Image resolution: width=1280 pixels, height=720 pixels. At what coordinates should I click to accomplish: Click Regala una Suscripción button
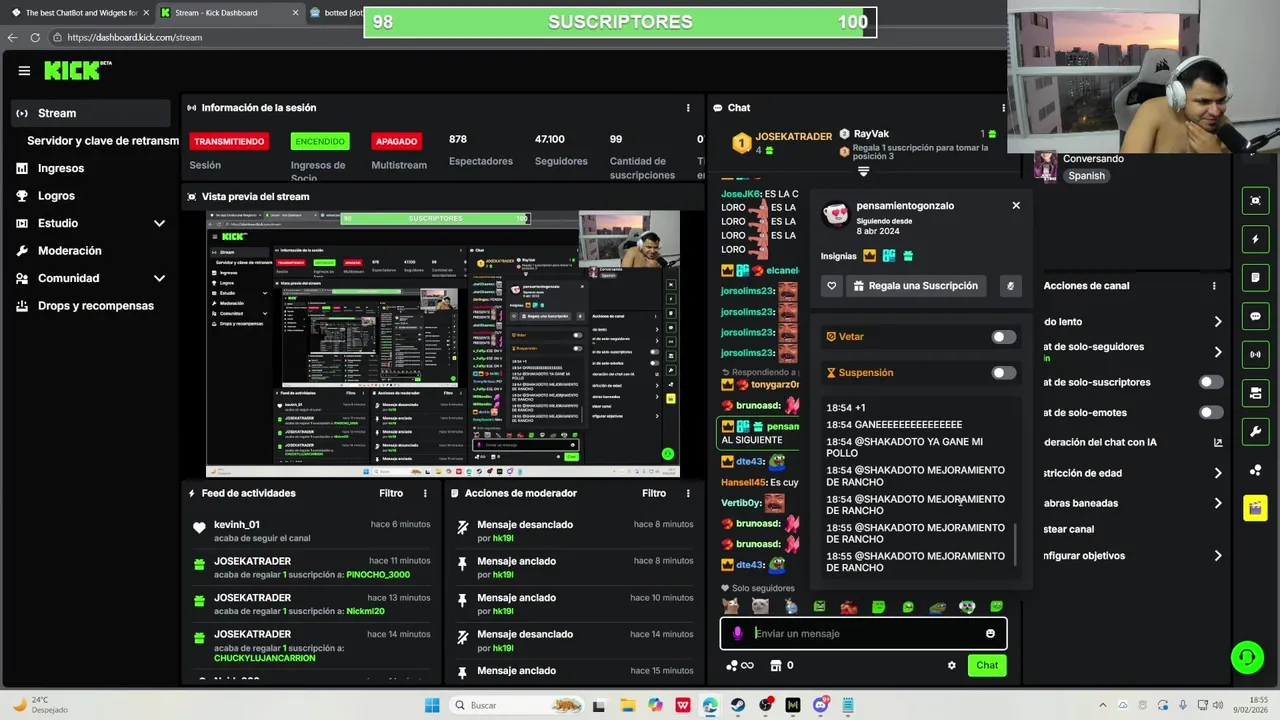(916, 286)
